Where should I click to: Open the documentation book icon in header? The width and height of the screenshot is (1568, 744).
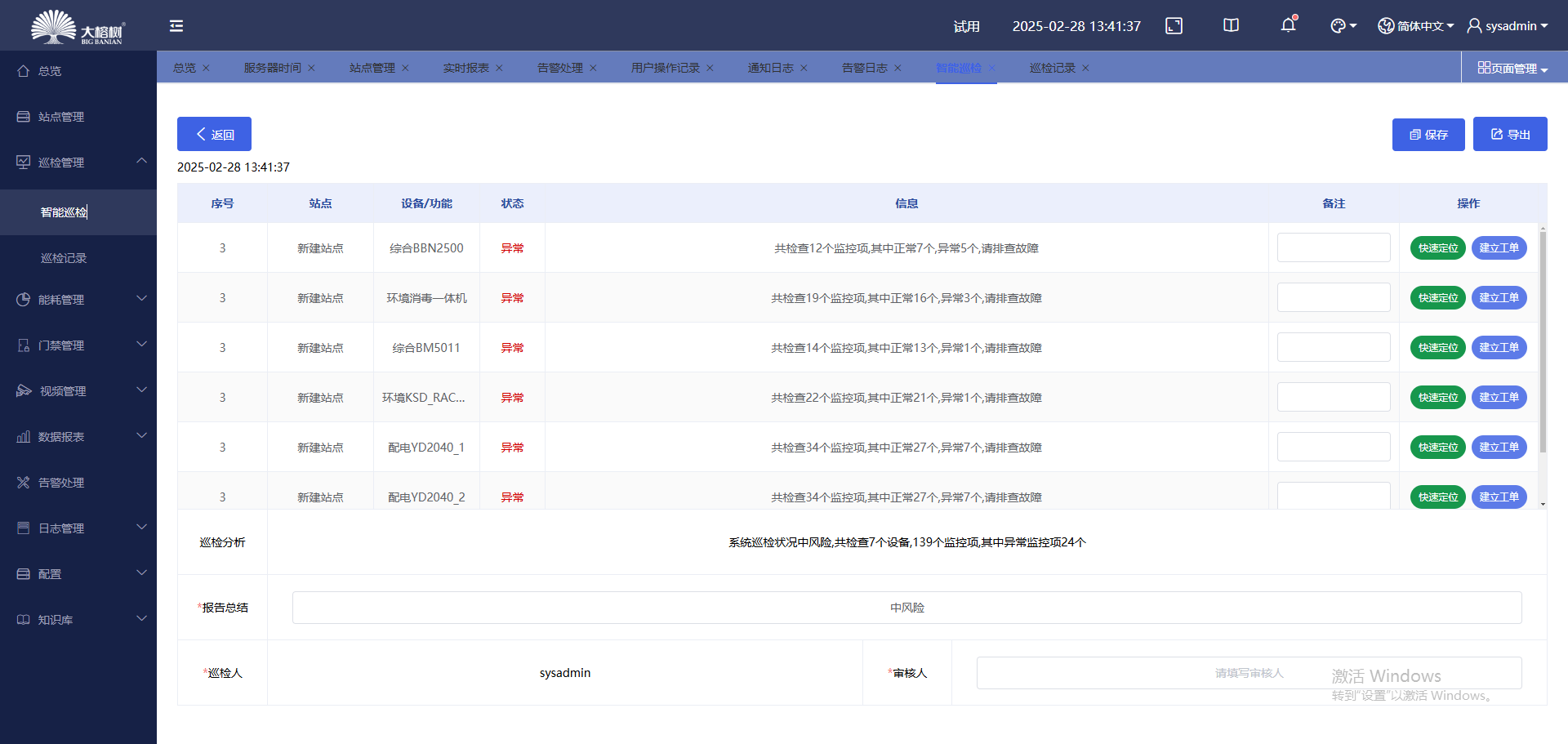[x=1231, y=25]
